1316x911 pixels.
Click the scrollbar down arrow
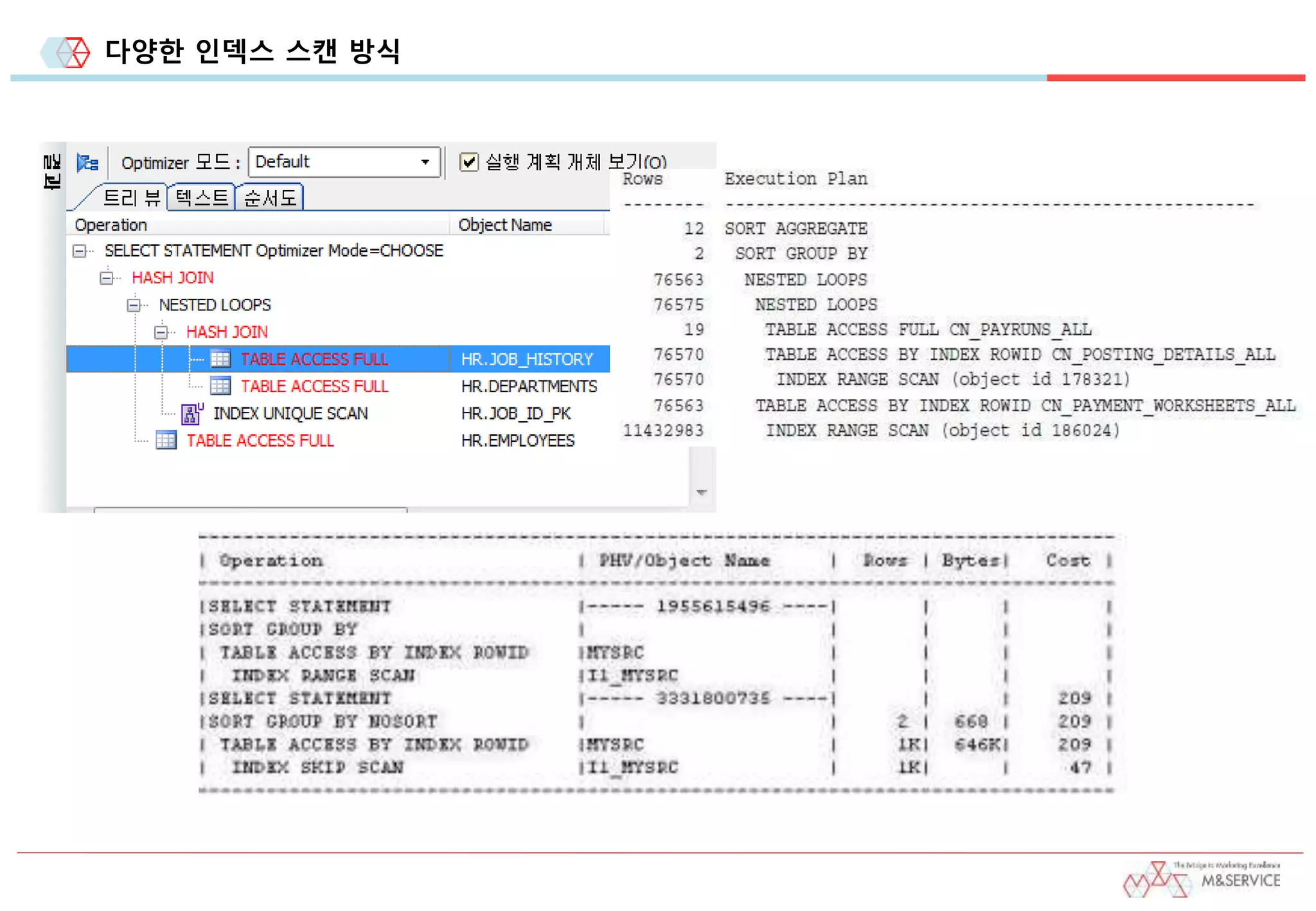[x=702, y=493]
